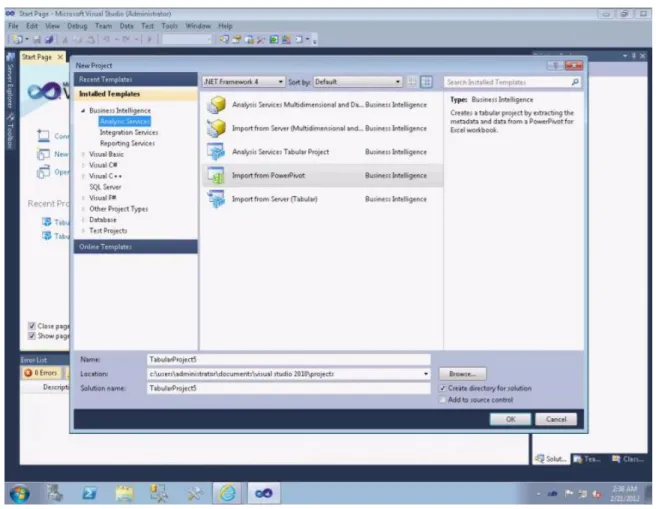This screenshot has height=509, width=656.
Task: Click the 0 Errors filter button
Action: click(x=41, y=373)
